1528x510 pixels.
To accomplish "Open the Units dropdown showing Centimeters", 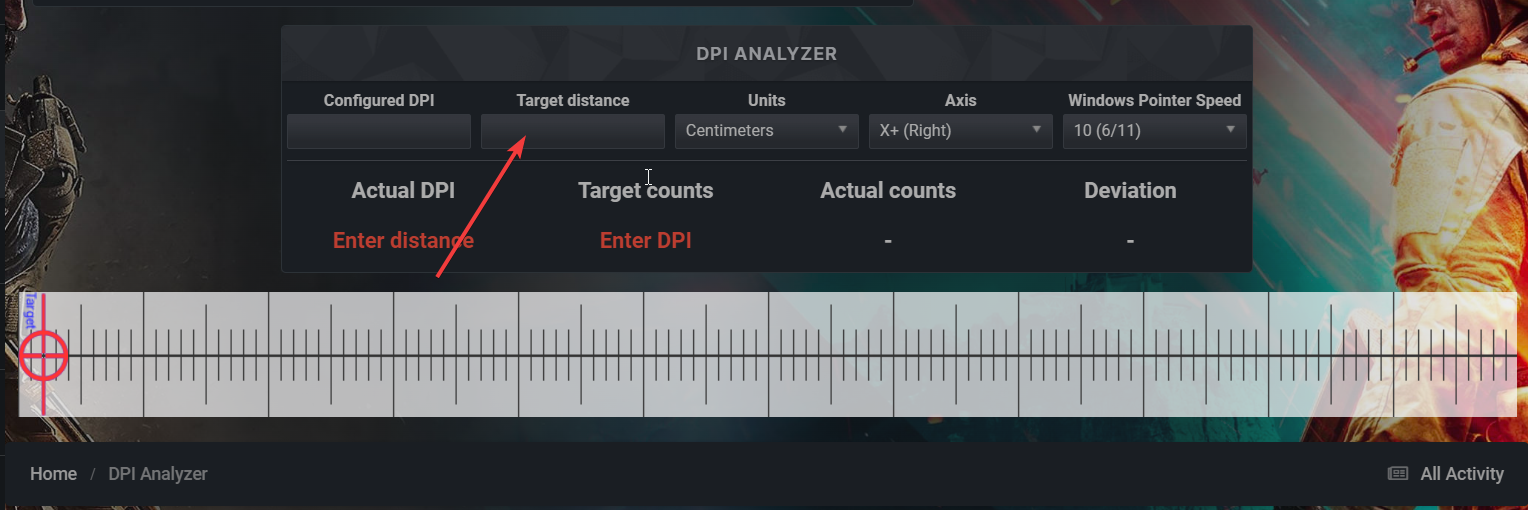I will tap(767, 131).
